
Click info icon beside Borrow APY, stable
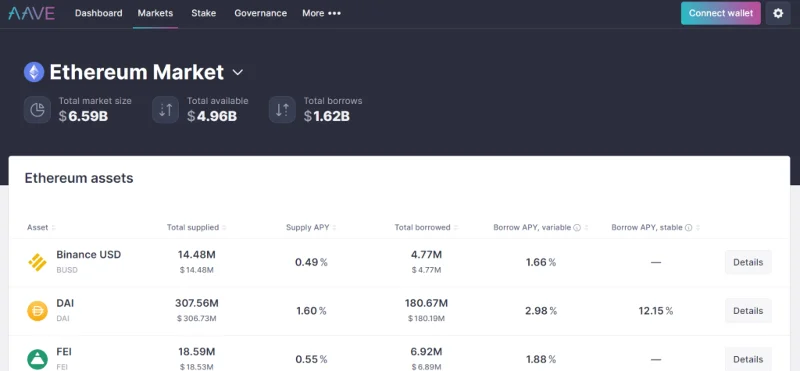pos(688,228)
